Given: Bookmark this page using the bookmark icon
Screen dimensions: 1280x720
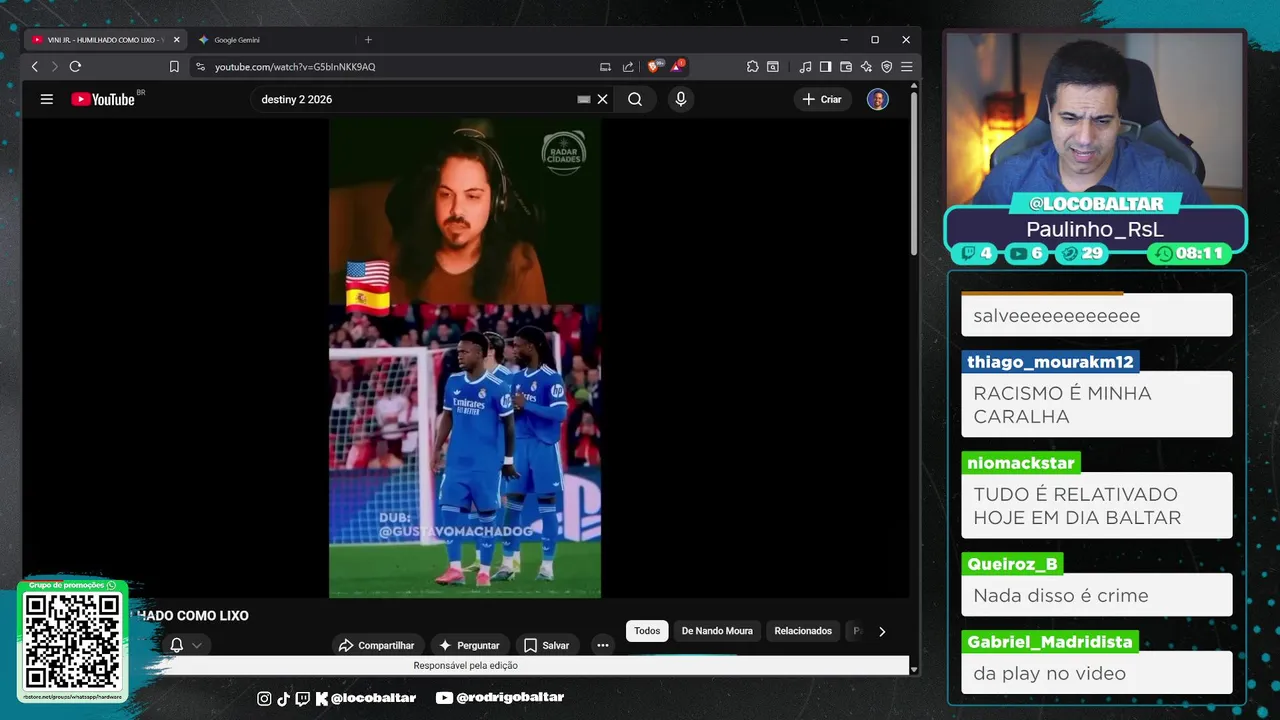Looking at the screenshot, I should (174, 67).
